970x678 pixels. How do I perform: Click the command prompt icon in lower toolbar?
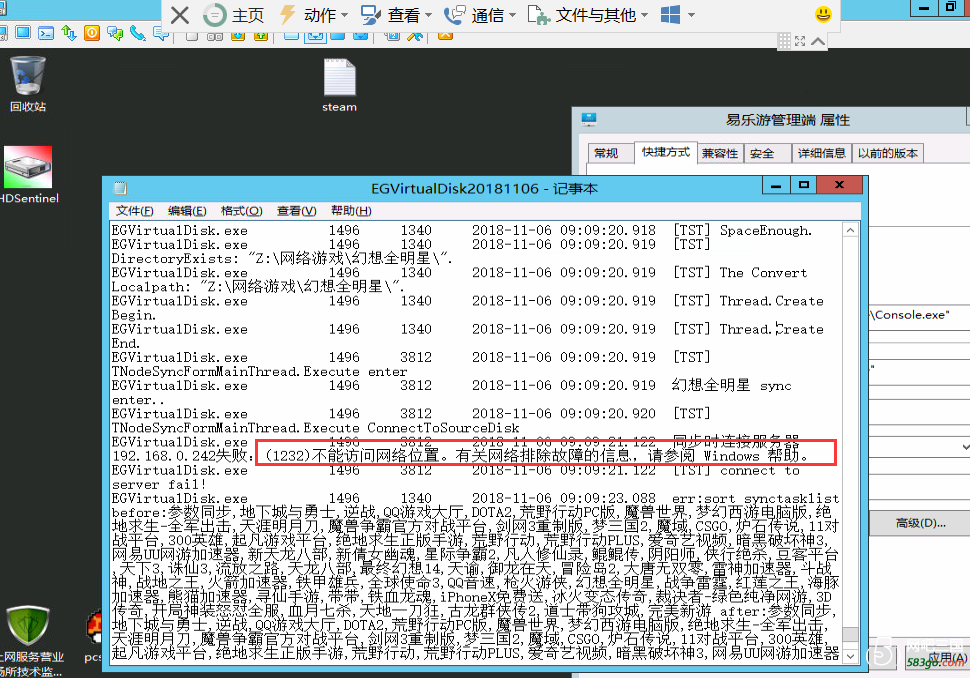[46, 33]
